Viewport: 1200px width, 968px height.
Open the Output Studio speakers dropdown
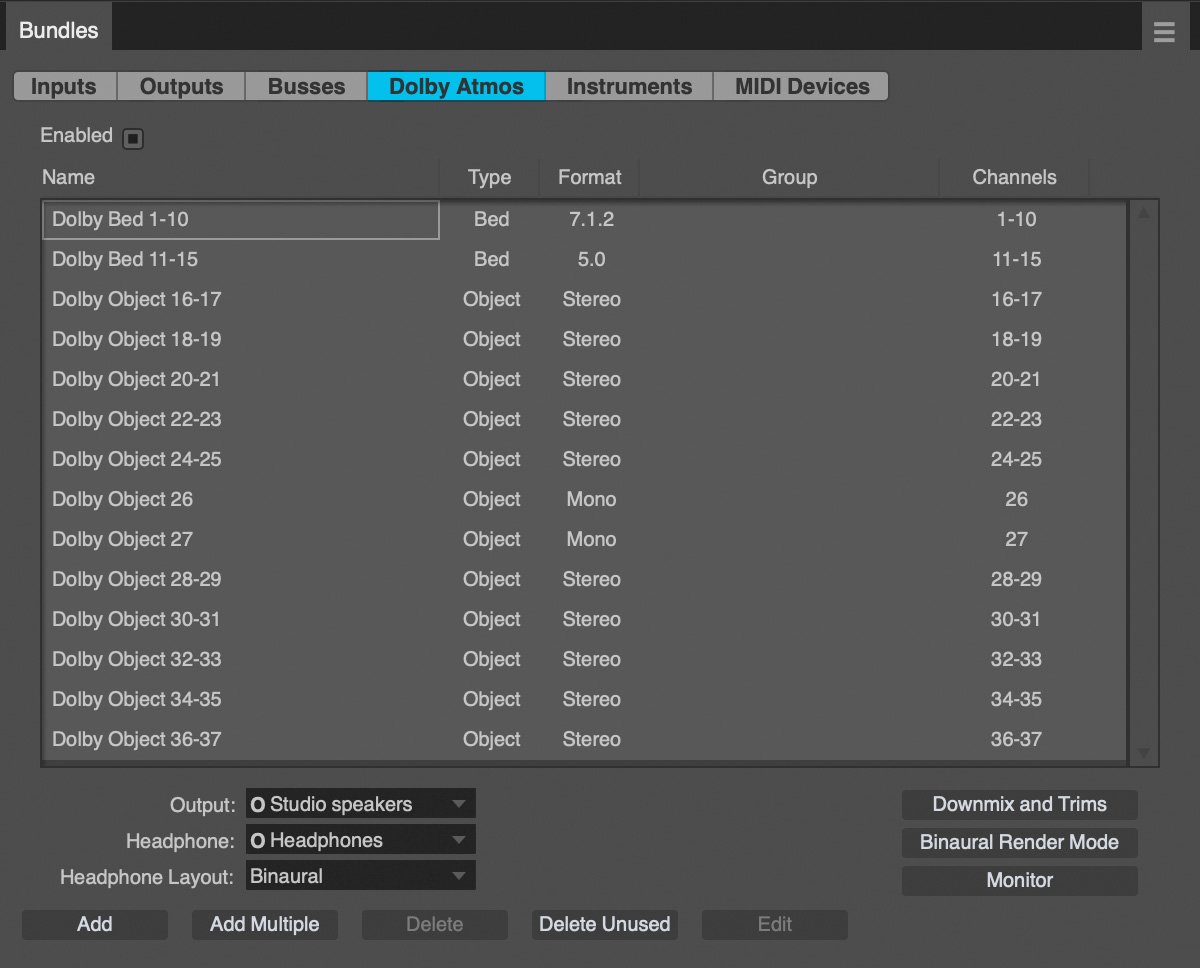361,804
